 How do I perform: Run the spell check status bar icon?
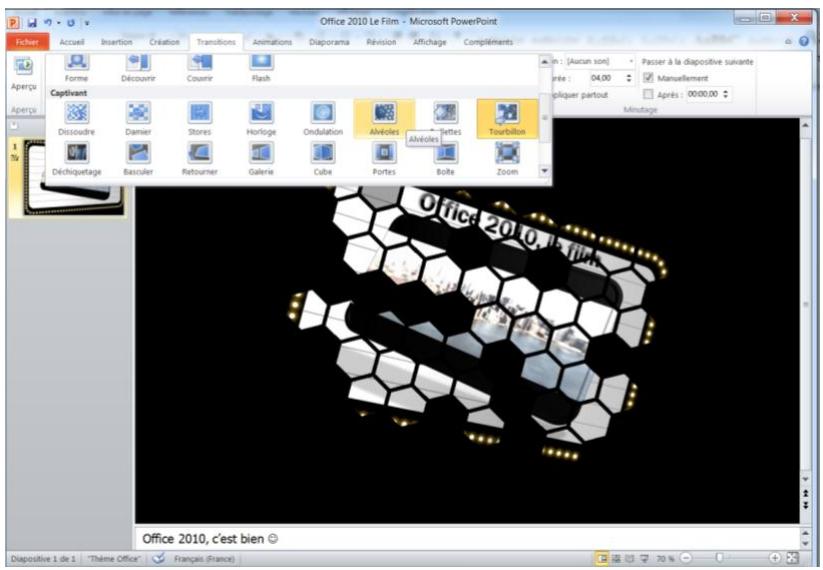159,558
